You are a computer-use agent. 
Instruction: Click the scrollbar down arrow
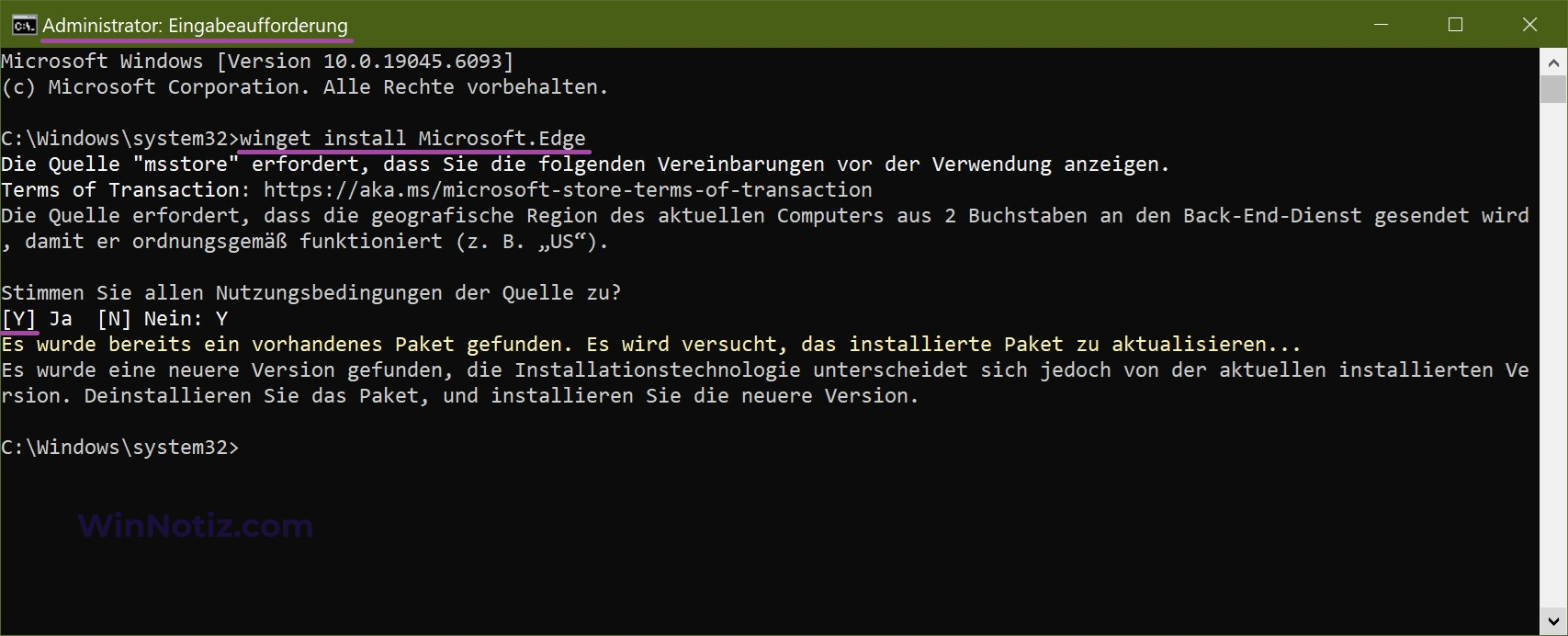pyautogui.click(x=1553, y=620)
